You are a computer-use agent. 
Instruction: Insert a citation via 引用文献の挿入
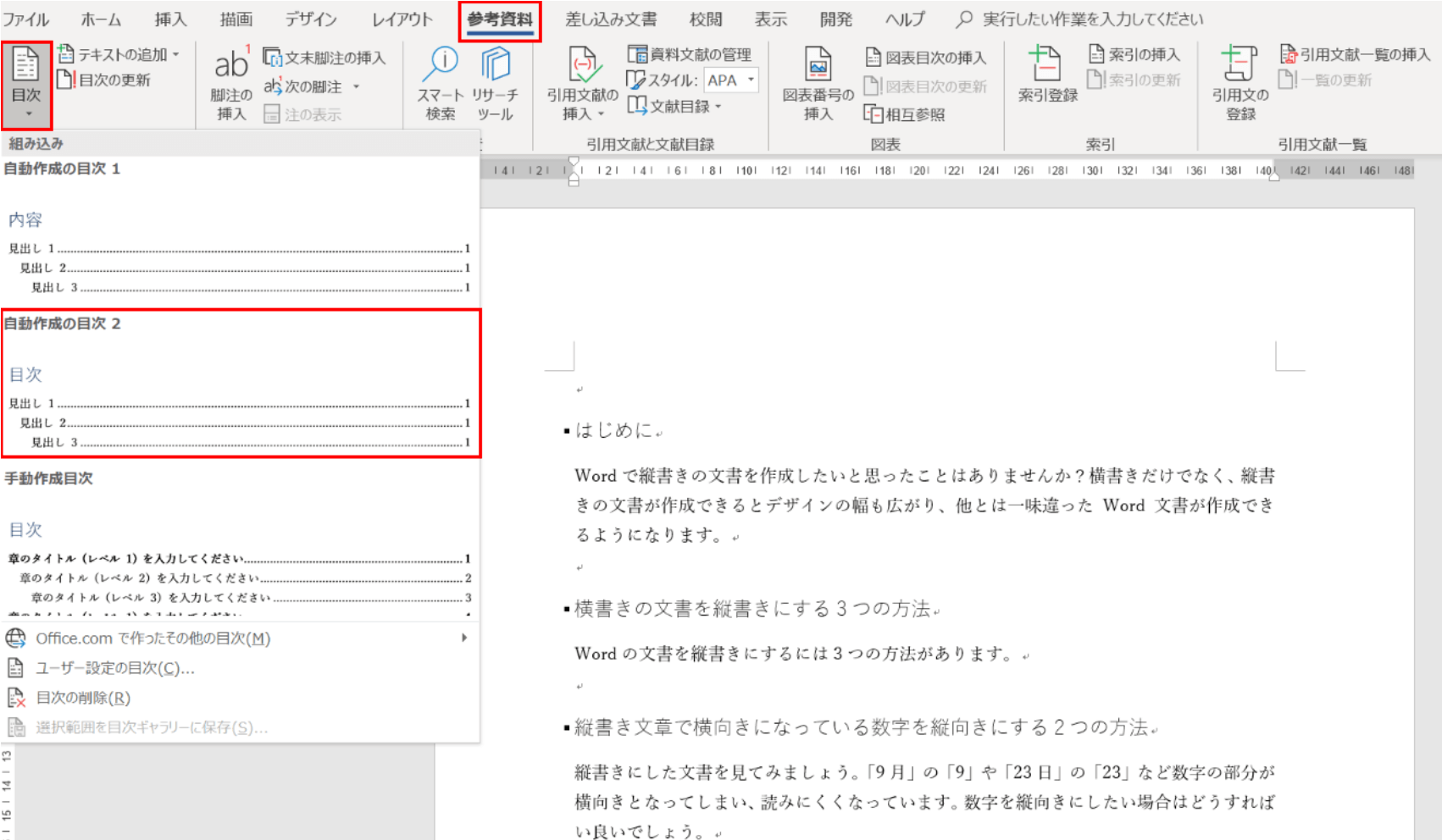581,82
